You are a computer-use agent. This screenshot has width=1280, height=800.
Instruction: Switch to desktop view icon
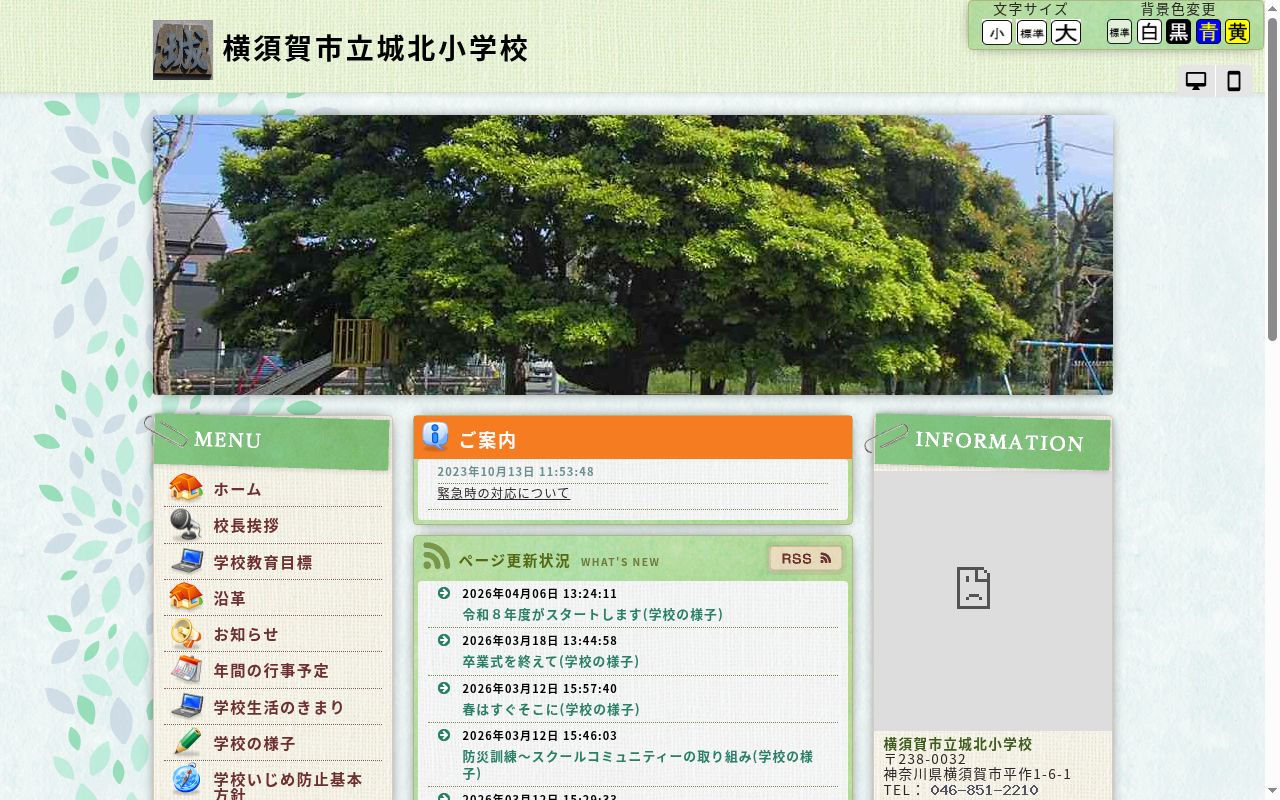[x=1196, y=81]
